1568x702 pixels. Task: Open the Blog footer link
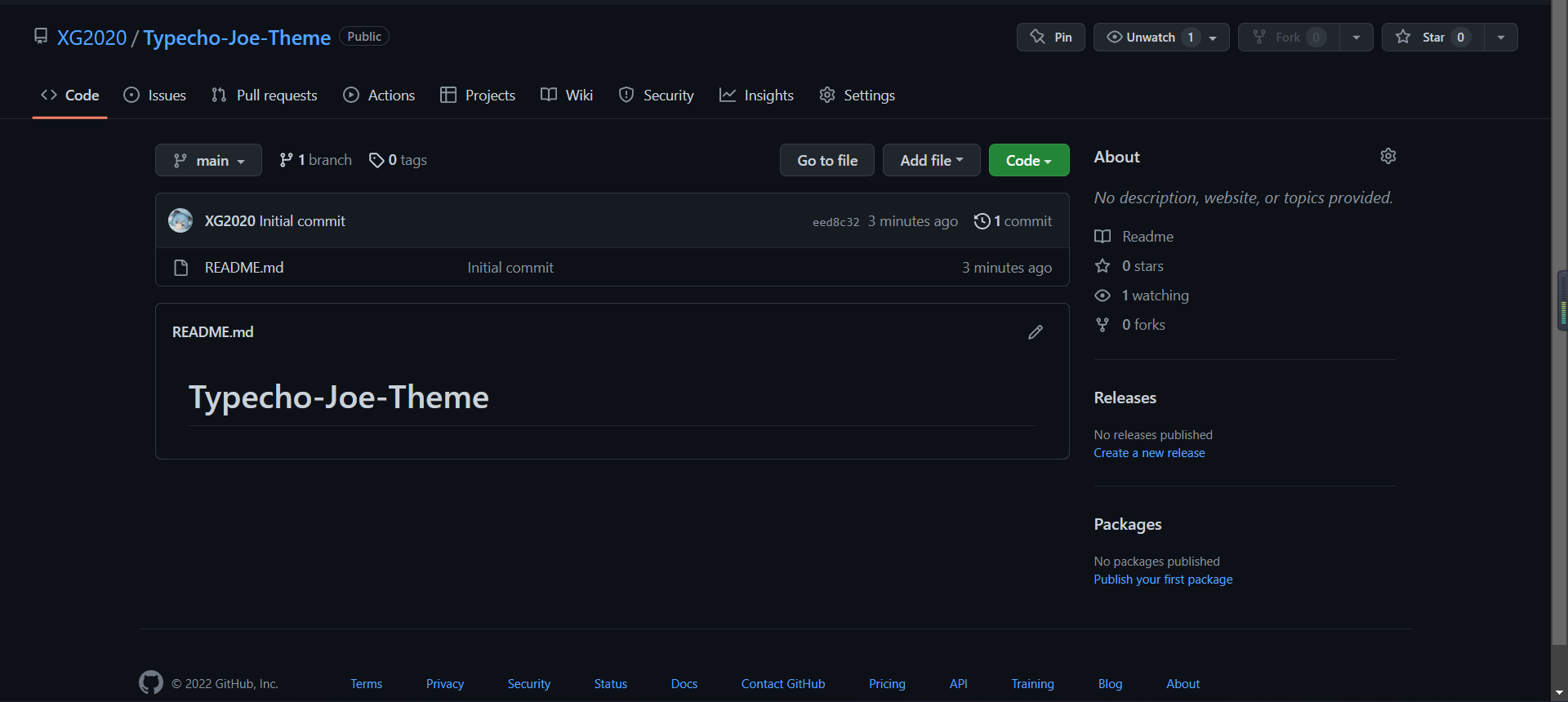coord(1111,684)
